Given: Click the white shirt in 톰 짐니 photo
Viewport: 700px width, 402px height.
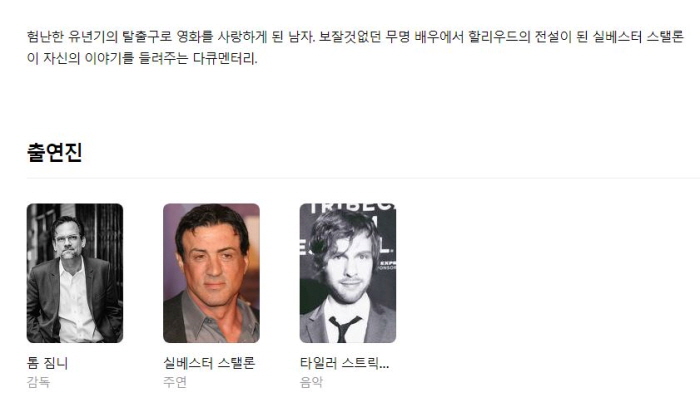Looking at the screenshot, I should 76,304.
